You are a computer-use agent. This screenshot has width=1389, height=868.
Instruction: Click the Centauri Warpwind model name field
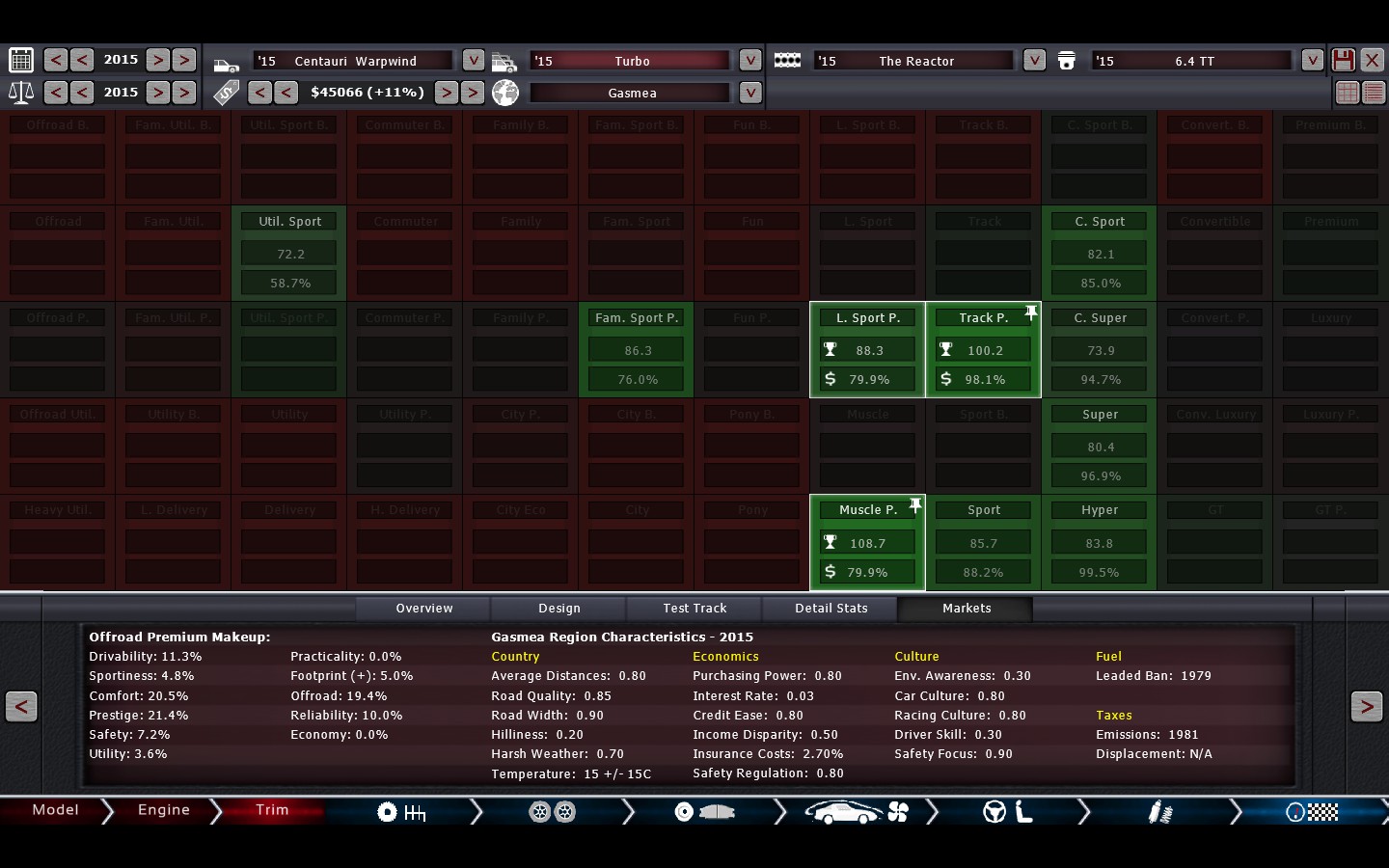tap(354, 61)
